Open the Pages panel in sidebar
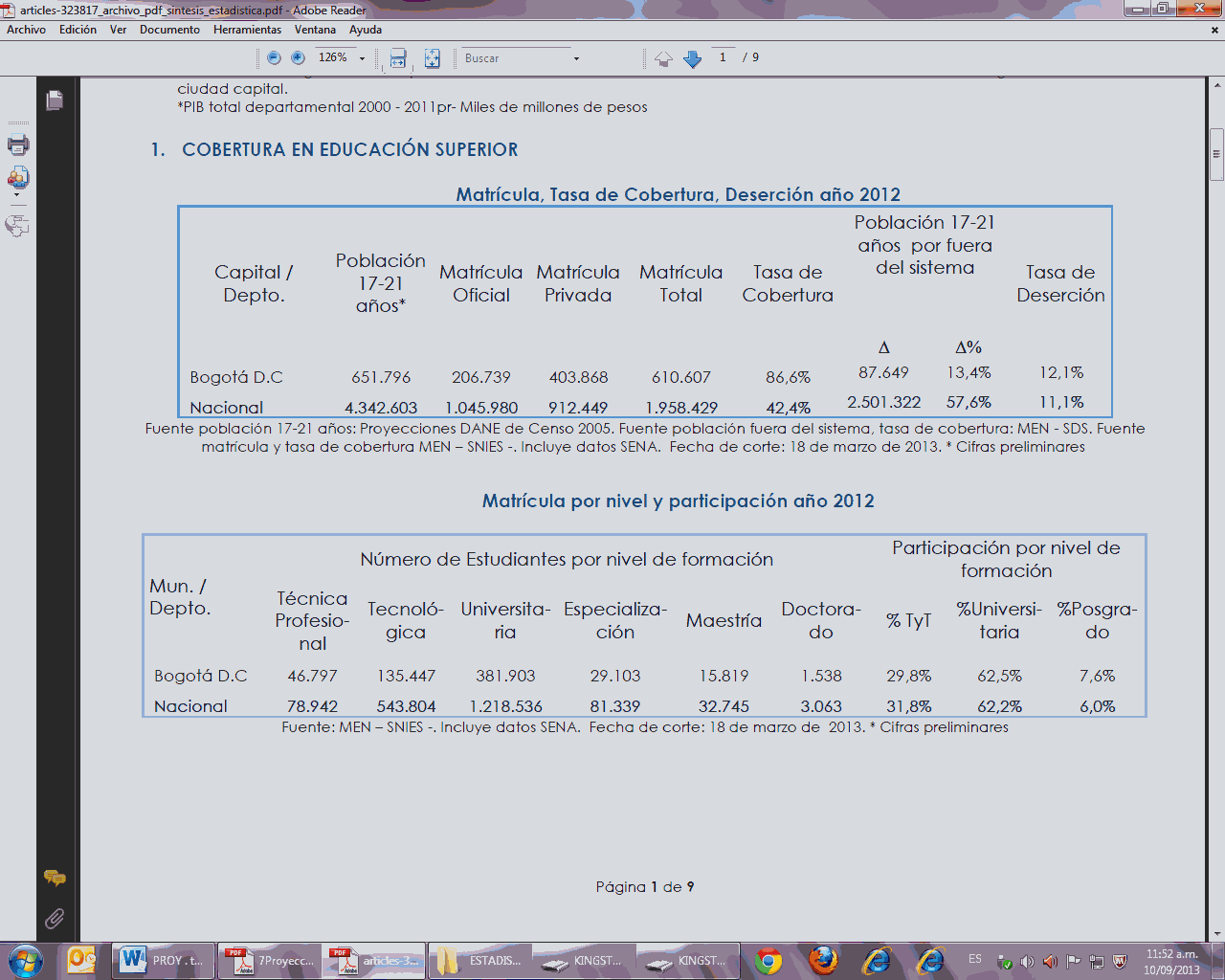The height and width of the screenshot is (980, 1225). (x=55, y=100)
